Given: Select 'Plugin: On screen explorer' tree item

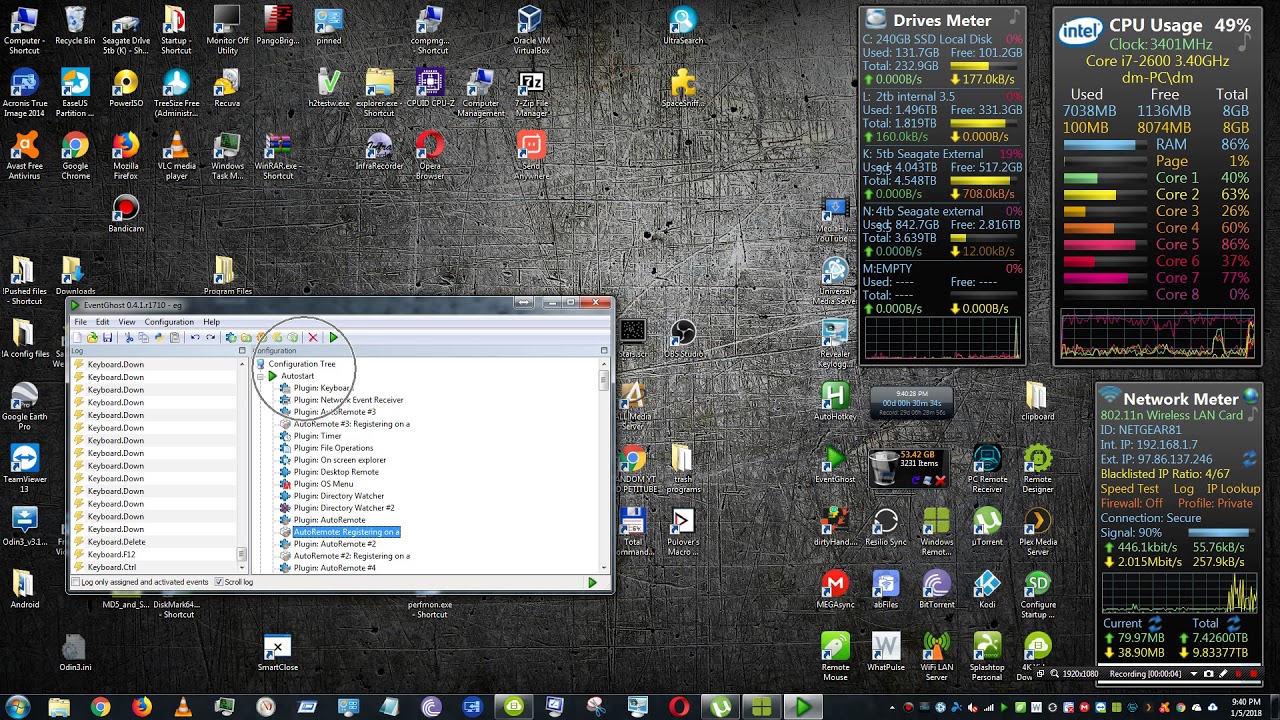Looking at the screenshot, I should (339, 460).
